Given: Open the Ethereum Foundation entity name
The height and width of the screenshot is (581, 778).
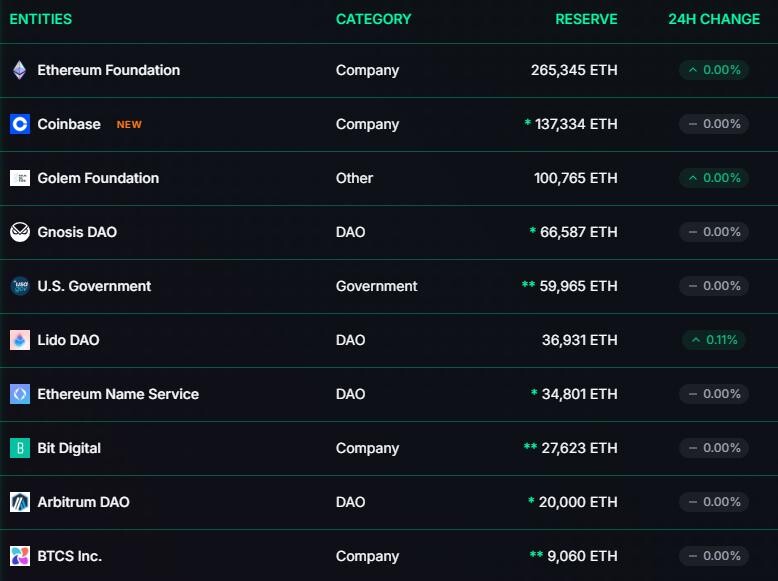Looking at the screenshot, I should (x=109, y=70).
